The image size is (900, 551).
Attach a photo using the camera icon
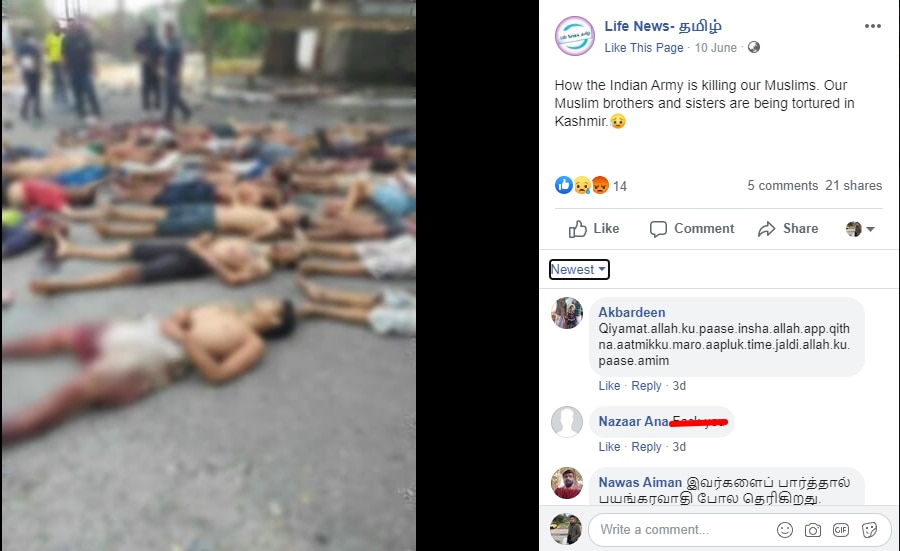813,530
